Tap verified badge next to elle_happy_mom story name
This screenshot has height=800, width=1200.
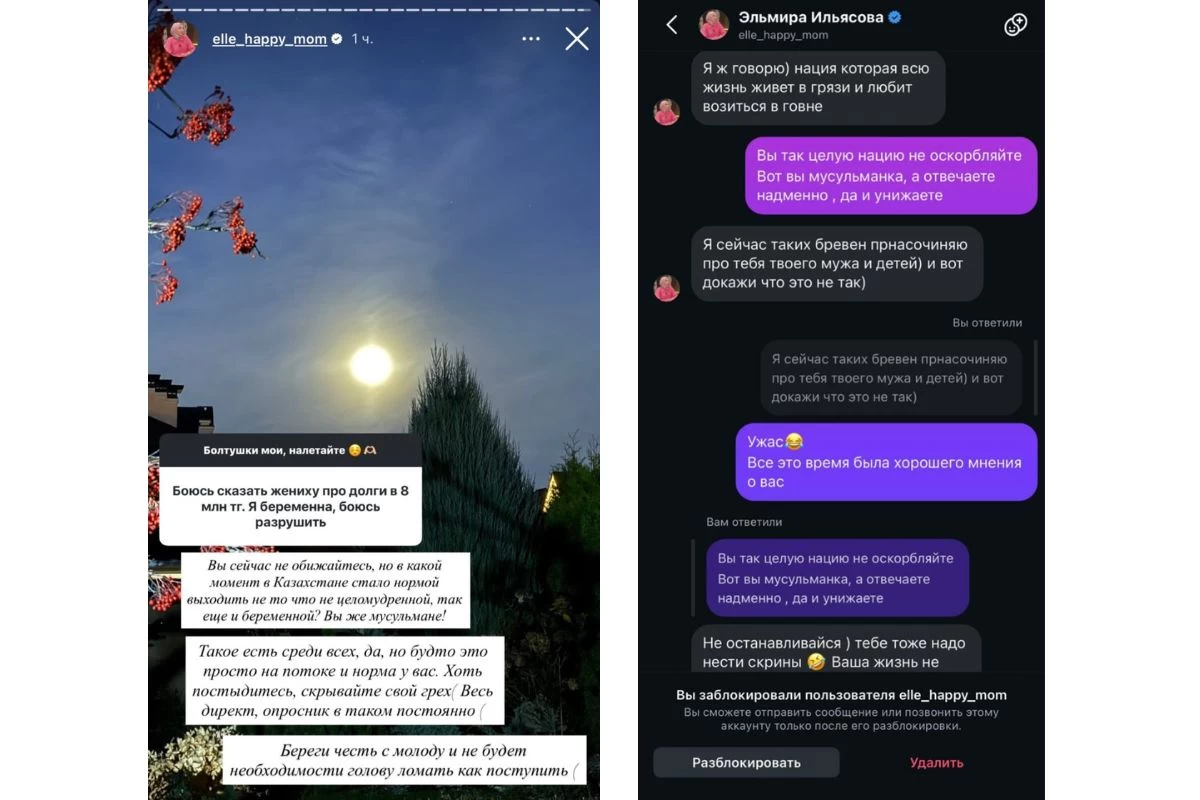click(337, 39)
